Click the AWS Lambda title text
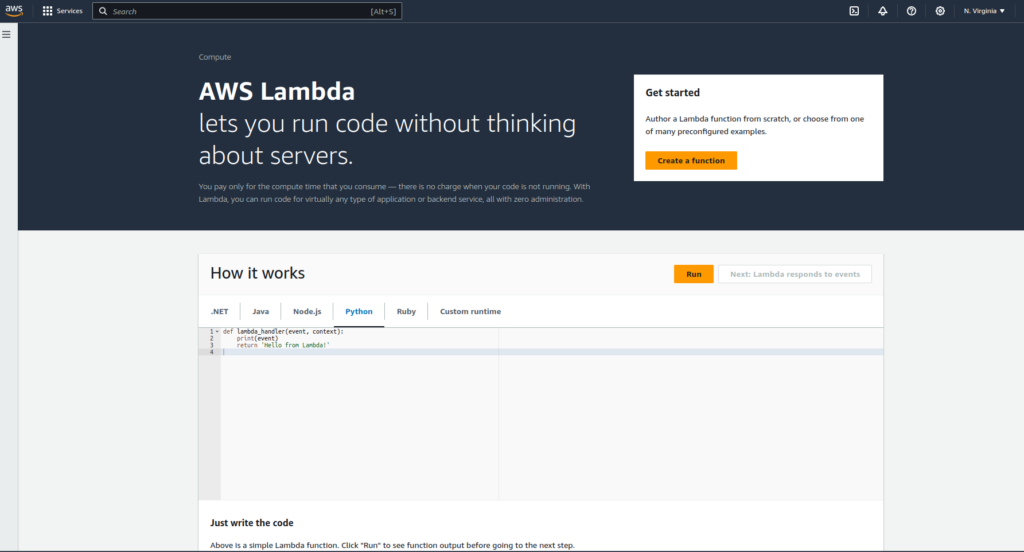Screen dimensions: 1024x552 tap(277, 91)
